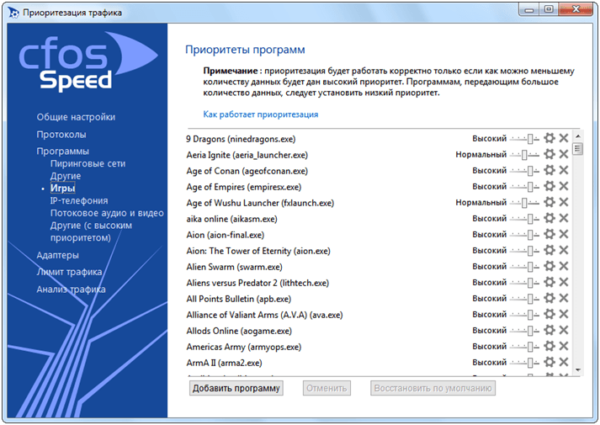Open gear settings for Age of Conan
Screen dimensions: 600x425
coord(549,170)
